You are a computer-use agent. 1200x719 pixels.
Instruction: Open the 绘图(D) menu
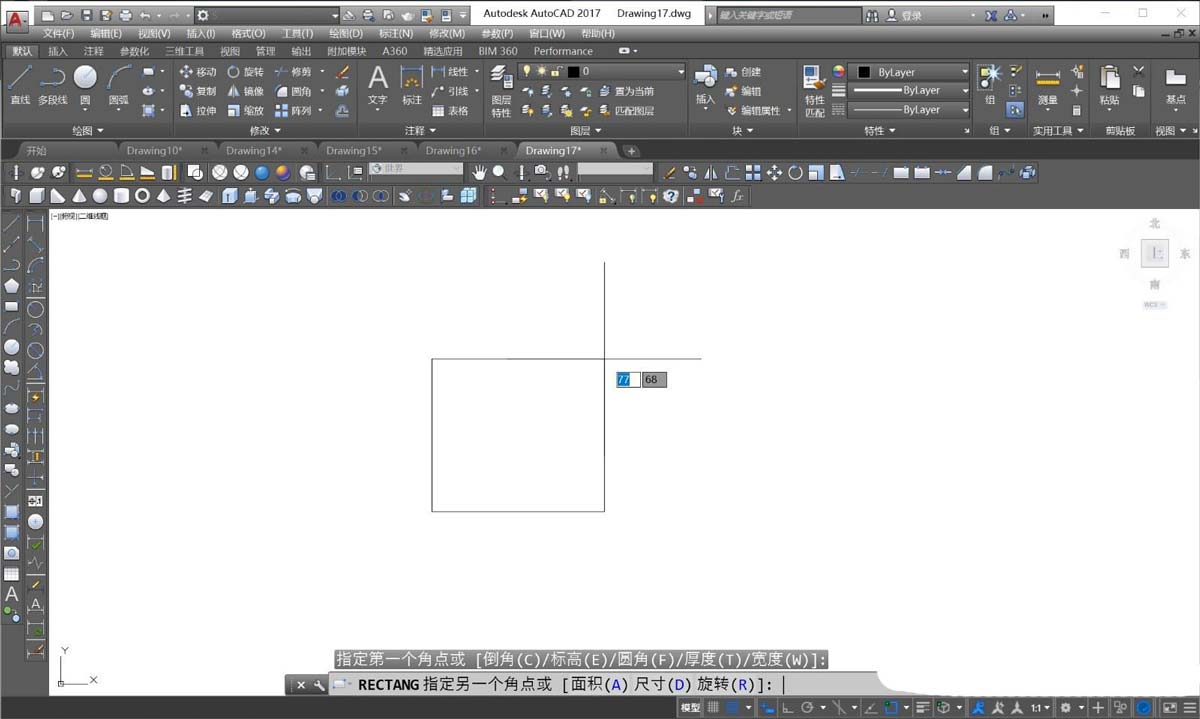(x=346, y=33)
